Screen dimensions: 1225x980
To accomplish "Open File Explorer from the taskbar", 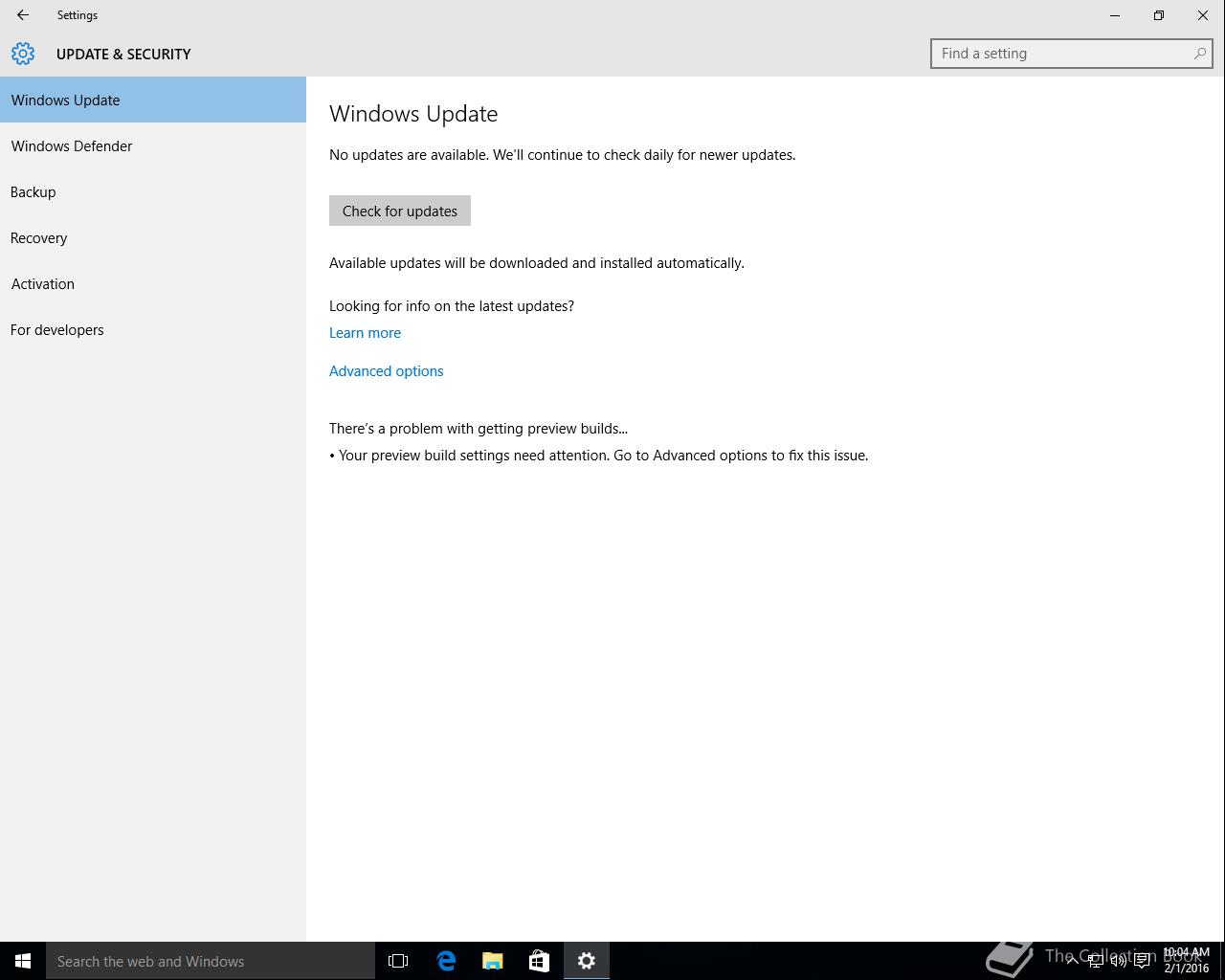I will [493, 961].
